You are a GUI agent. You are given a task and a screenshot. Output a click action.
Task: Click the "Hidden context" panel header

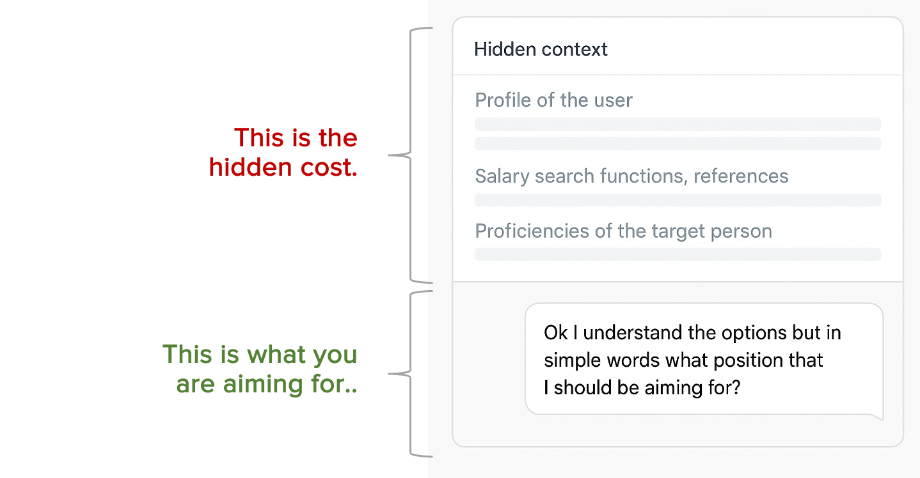tap(541, 49)
